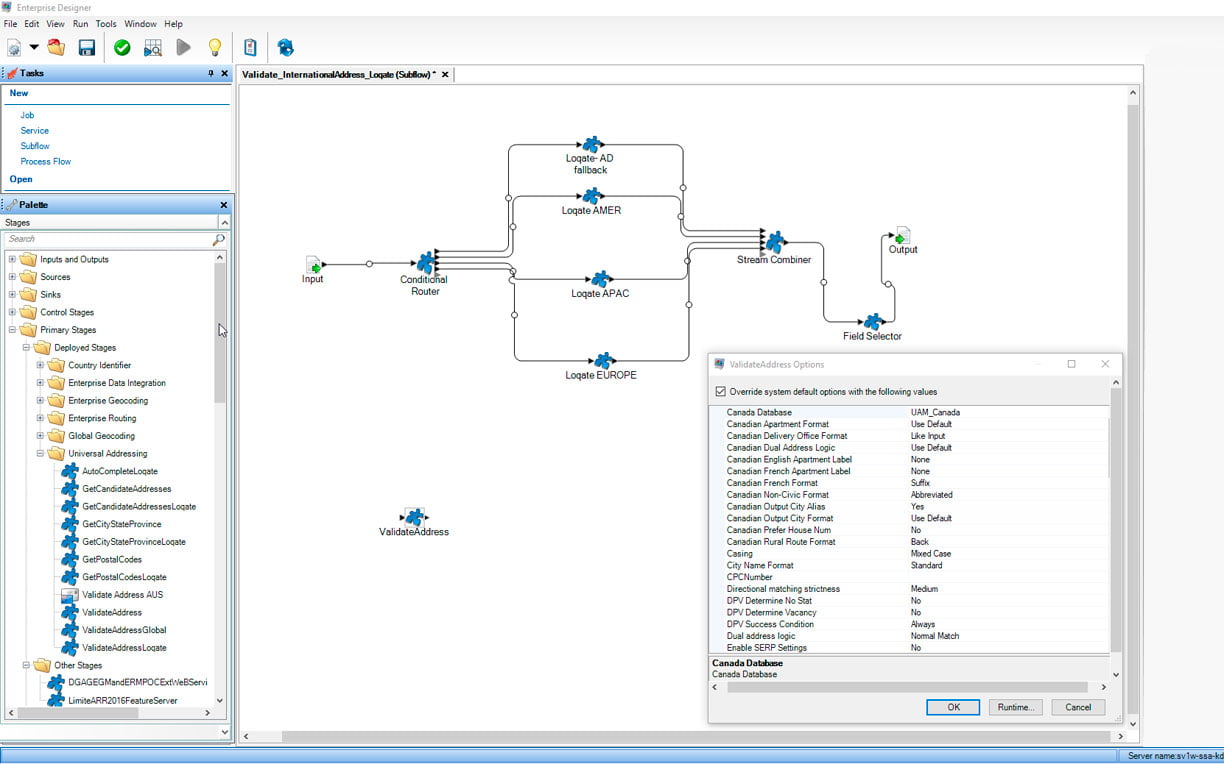
Task: Select the Output stage on the canvas
Action: [x=902, y=236]
